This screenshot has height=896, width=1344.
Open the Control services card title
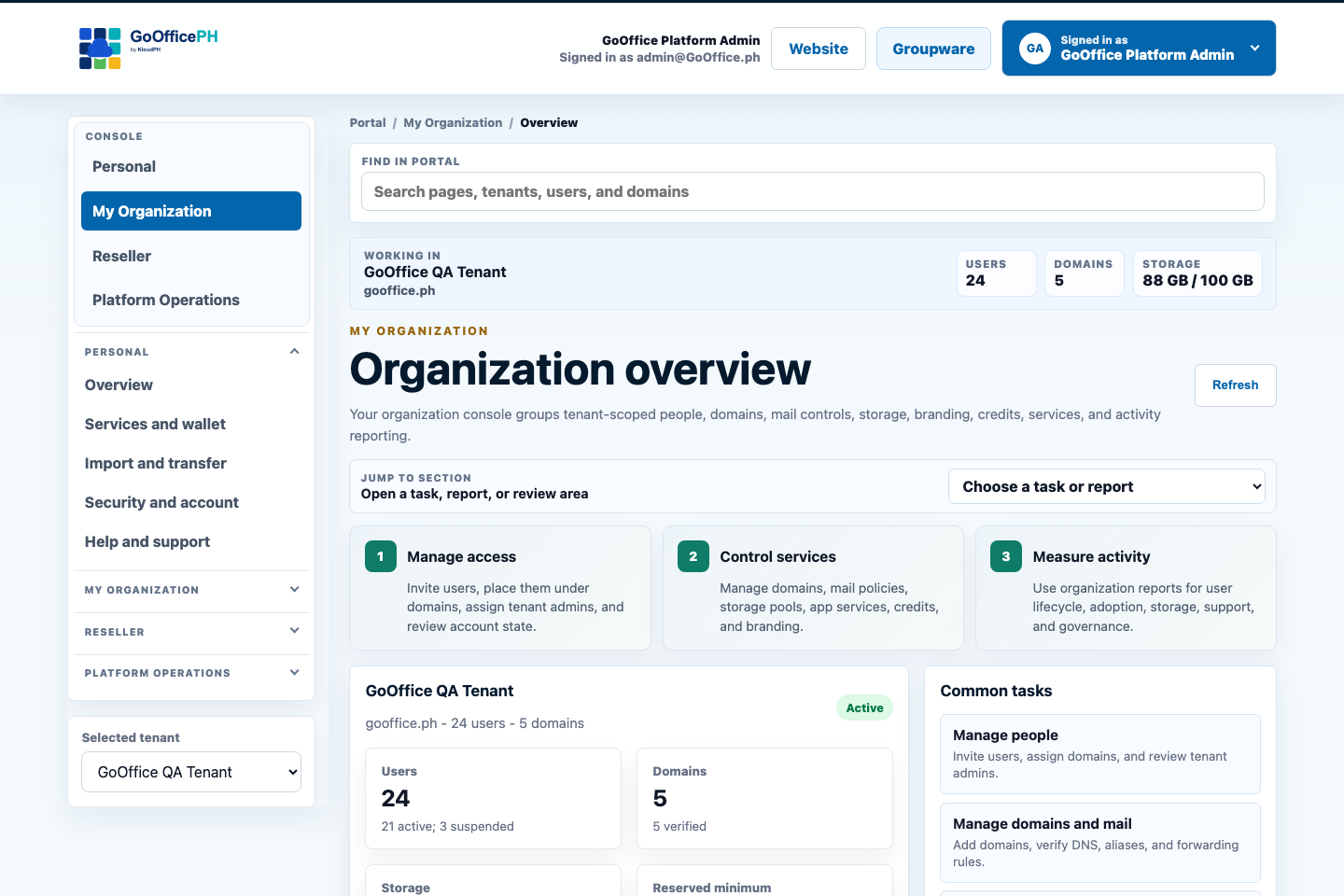pos(777,556)
